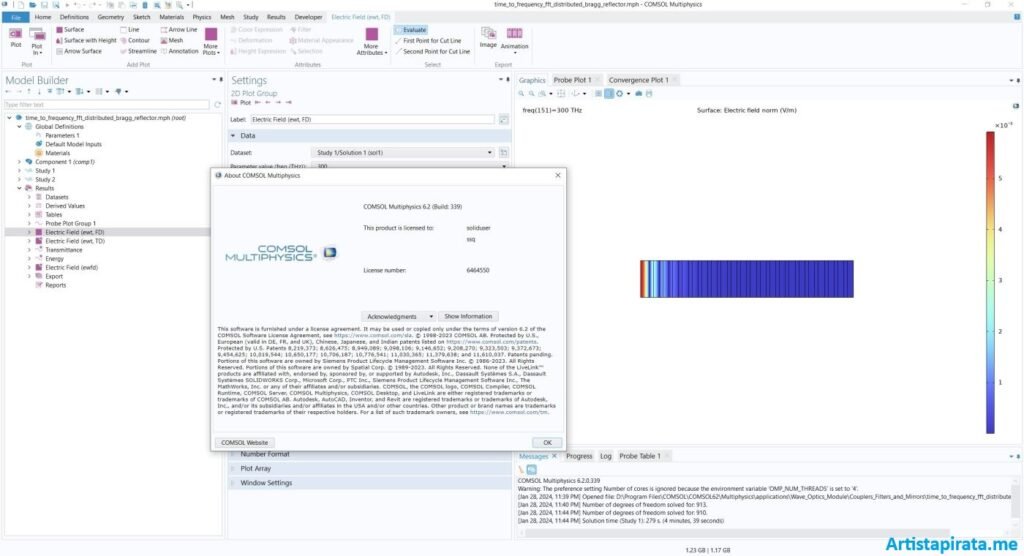
Task: Open the comsol.com/sla link
Action: point(374,335)
